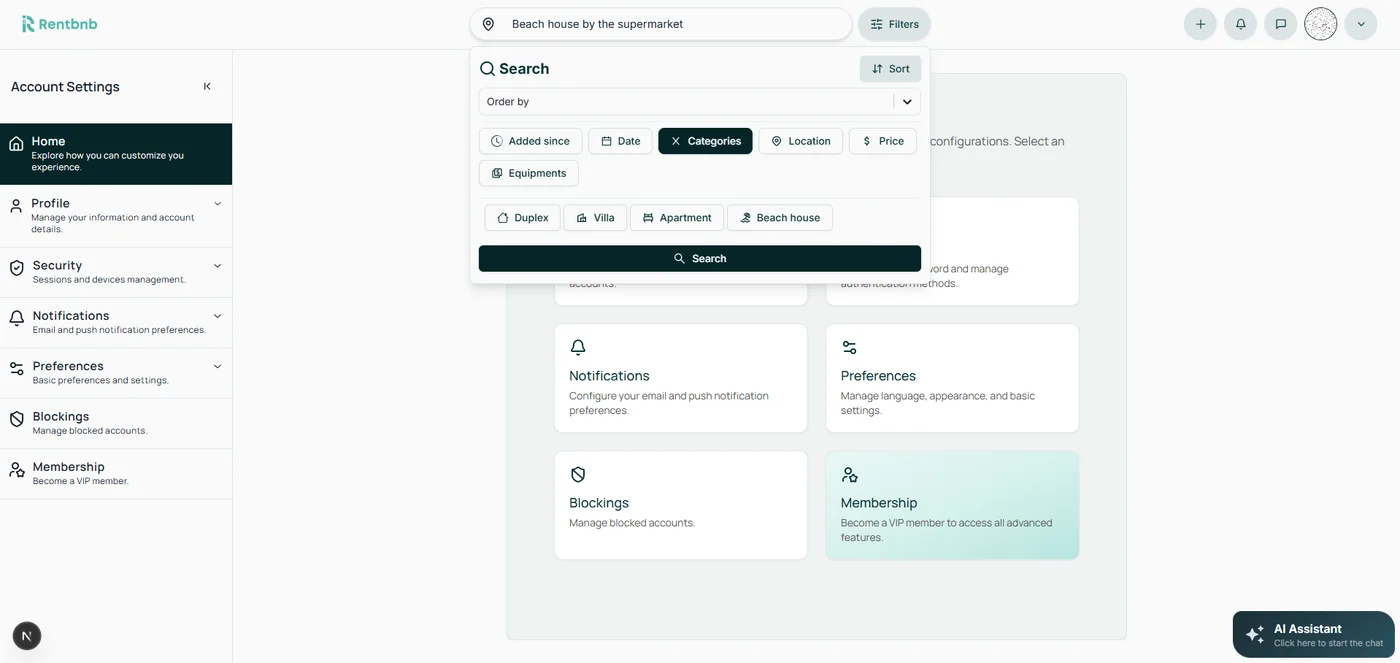Image resolution: width=1400 pixels, height=663 pixels.
Task: Click the location pin icon in search bar
Action: pos(488,24)
